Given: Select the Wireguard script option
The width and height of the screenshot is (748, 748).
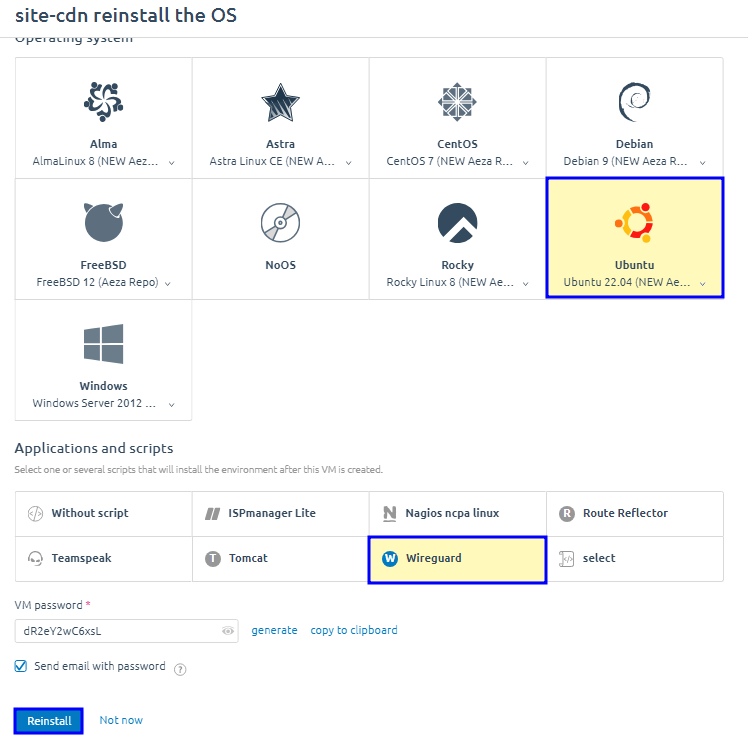Looking at the screenshot, I should (x=457, y=558).
